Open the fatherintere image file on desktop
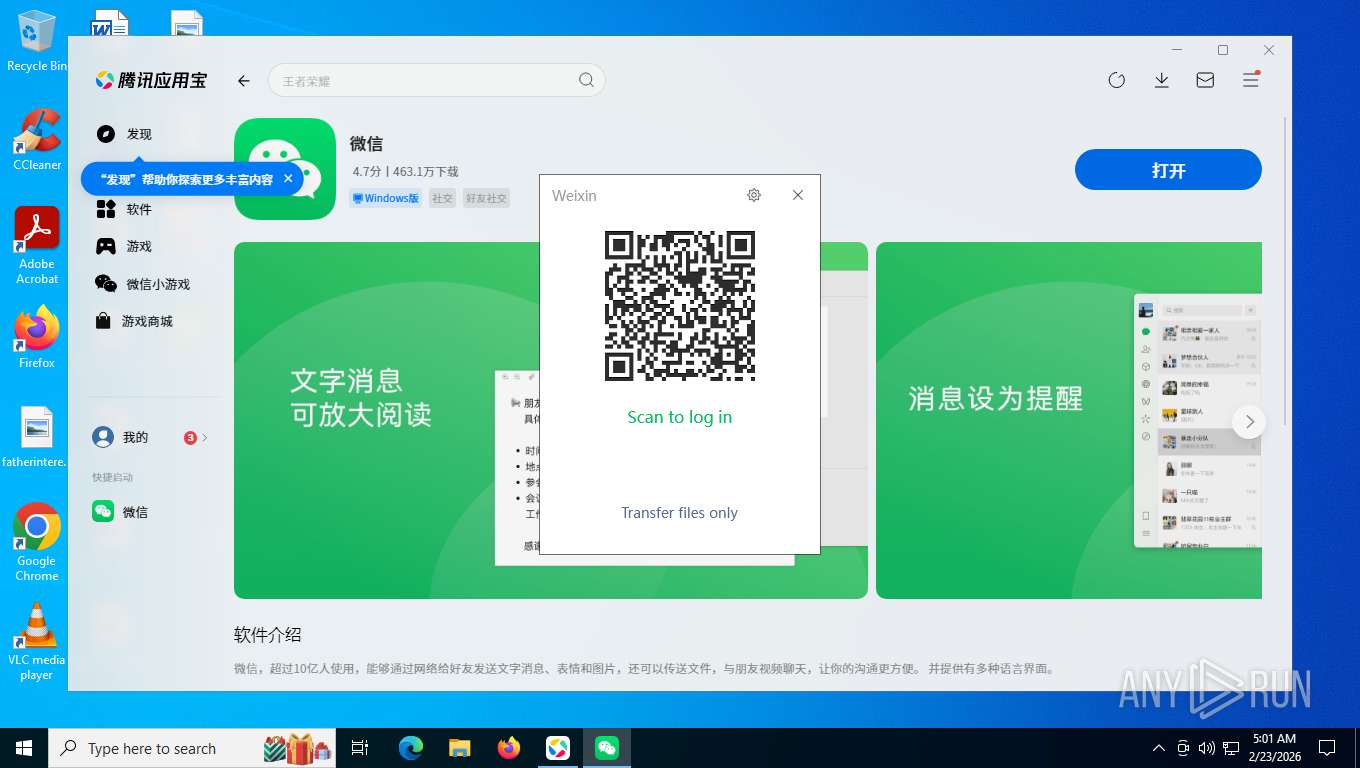The image size is (1360, 768). pos(35,437)
